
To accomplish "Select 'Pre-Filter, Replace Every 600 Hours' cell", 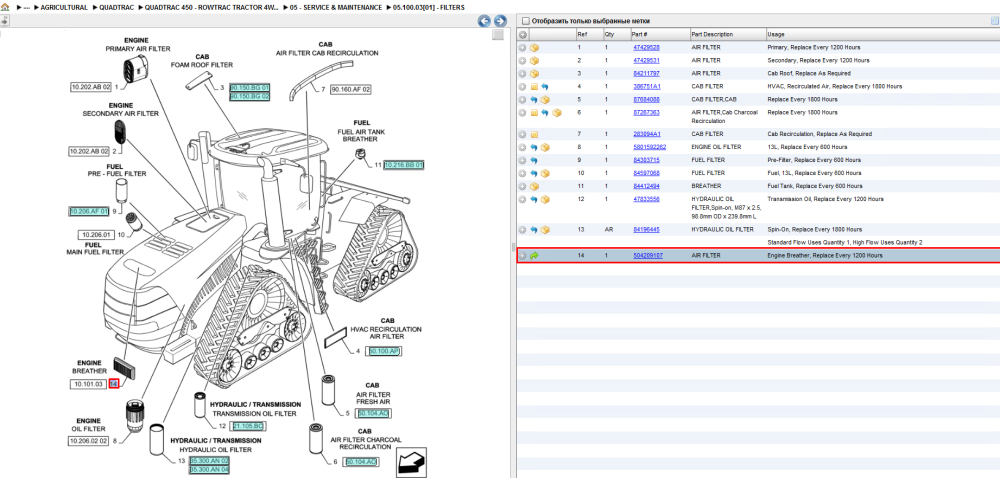I will click(x=814, y=160).
